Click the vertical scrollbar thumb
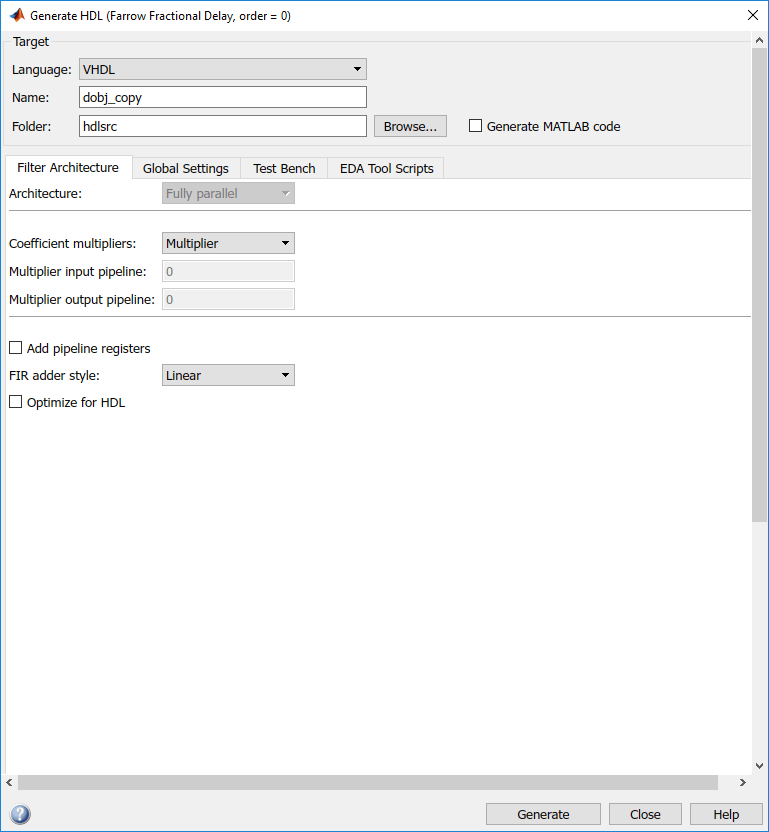Viewport: 769px width, 832px height. coord(759,285)
